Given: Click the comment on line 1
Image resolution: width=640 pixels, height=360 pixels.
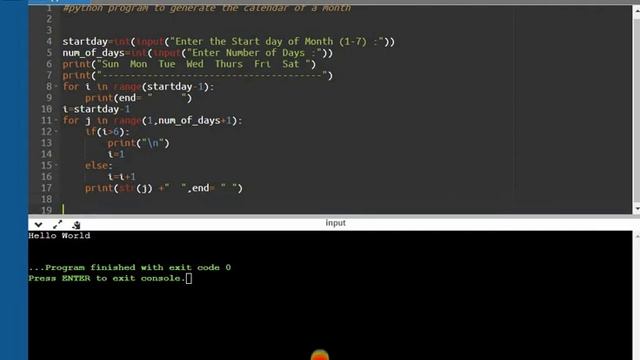Looking at the screenshot, I should 207,8.
